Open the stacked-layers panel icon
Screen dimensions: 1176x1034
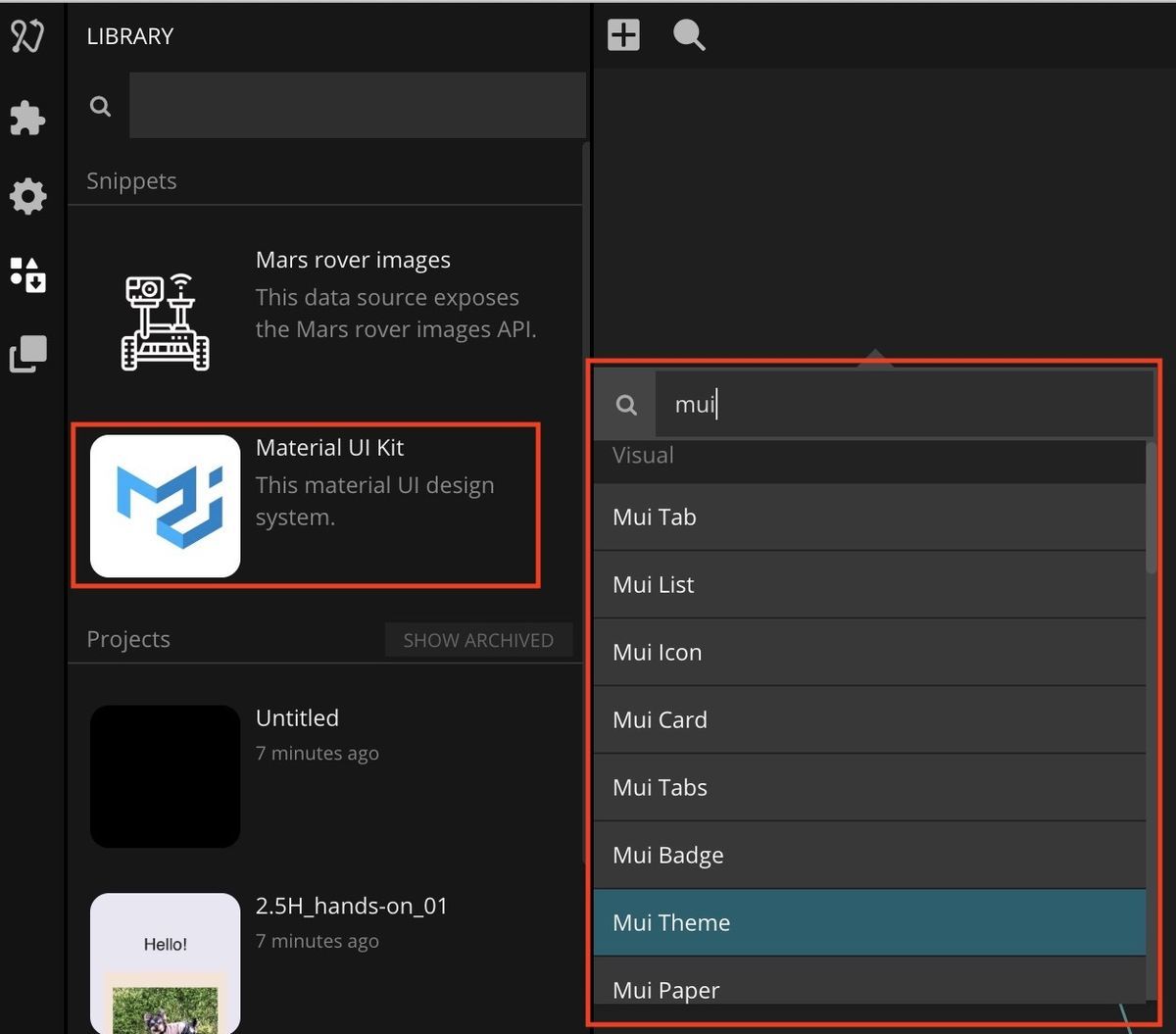[27, 354]
